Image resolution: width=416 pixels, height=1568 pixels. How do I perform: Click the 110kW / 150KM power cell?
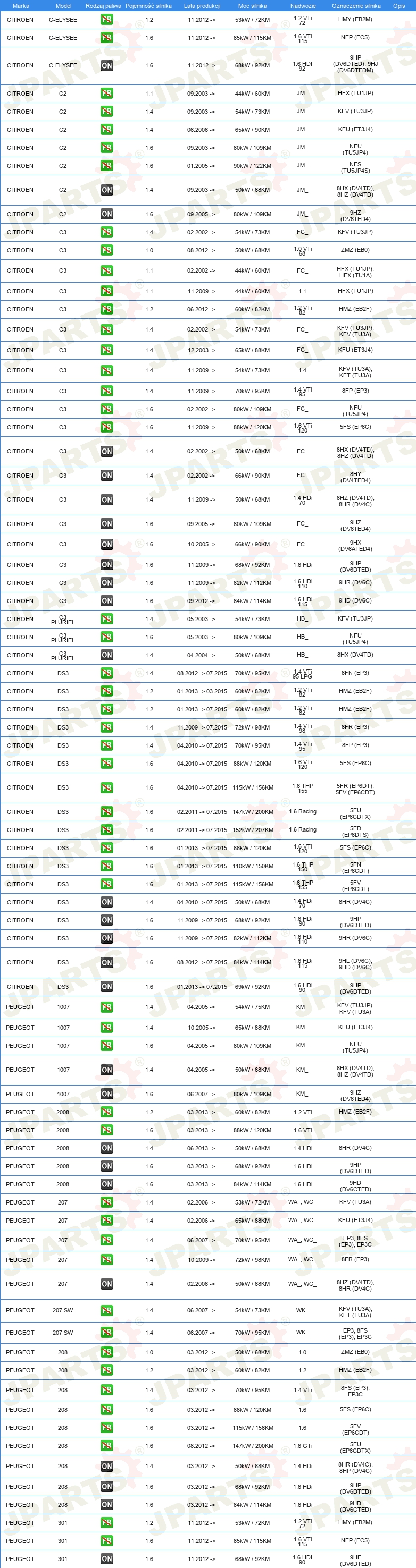pos(253,866)
